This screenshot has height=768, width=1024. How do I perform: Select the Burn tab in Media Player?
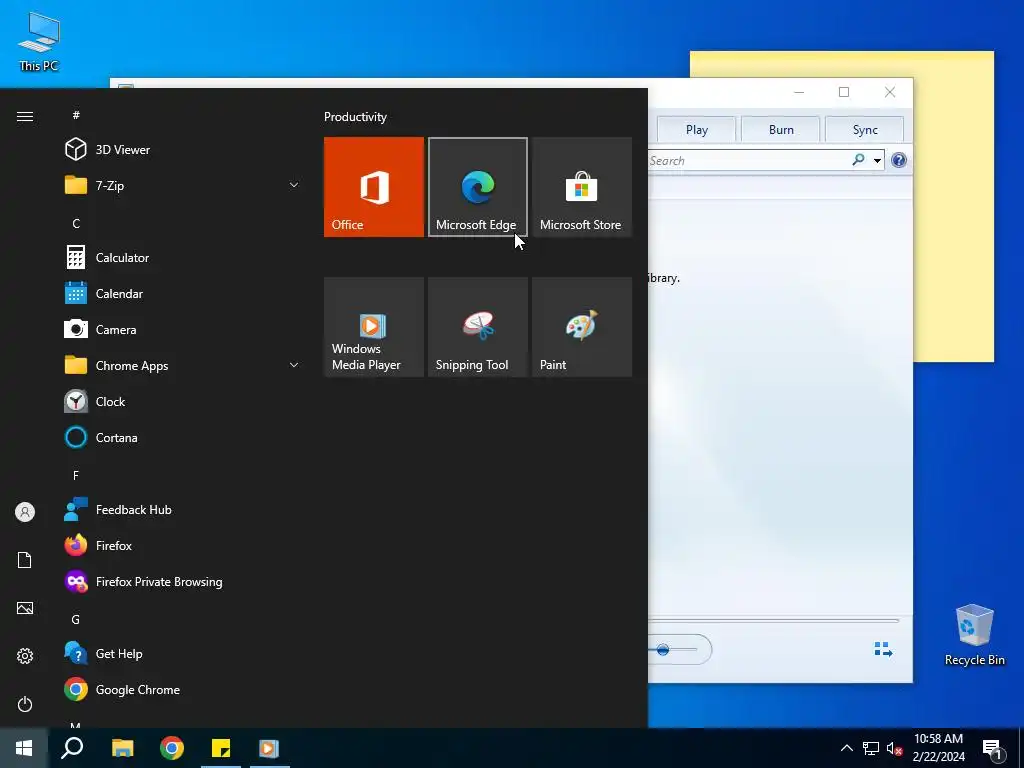tap(781, 130)
